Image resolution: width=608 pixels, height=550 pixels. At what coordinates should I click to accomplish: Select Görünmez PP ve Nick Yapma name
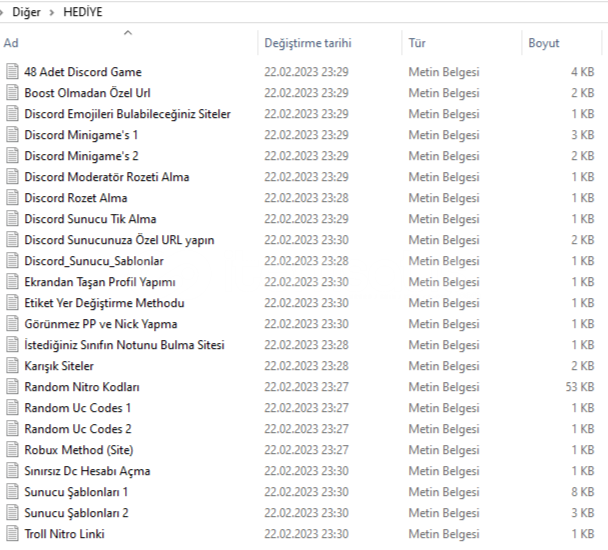101,324
